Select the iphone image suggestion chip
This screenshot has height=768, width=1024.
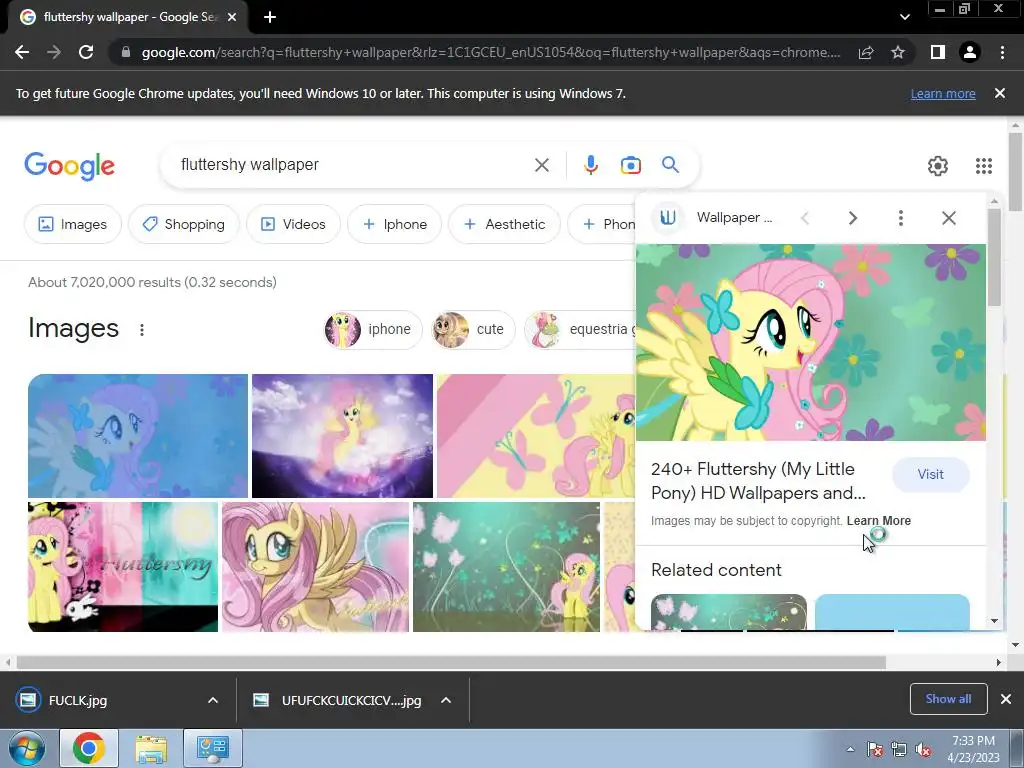[373, 330]
